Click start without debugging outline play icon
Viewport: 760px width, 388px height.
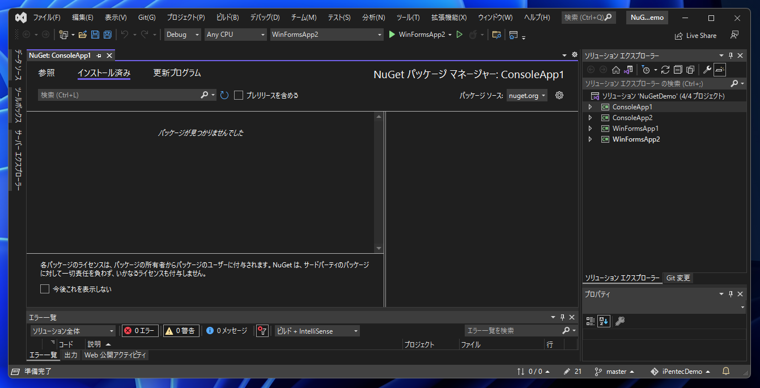click(459, 35)
